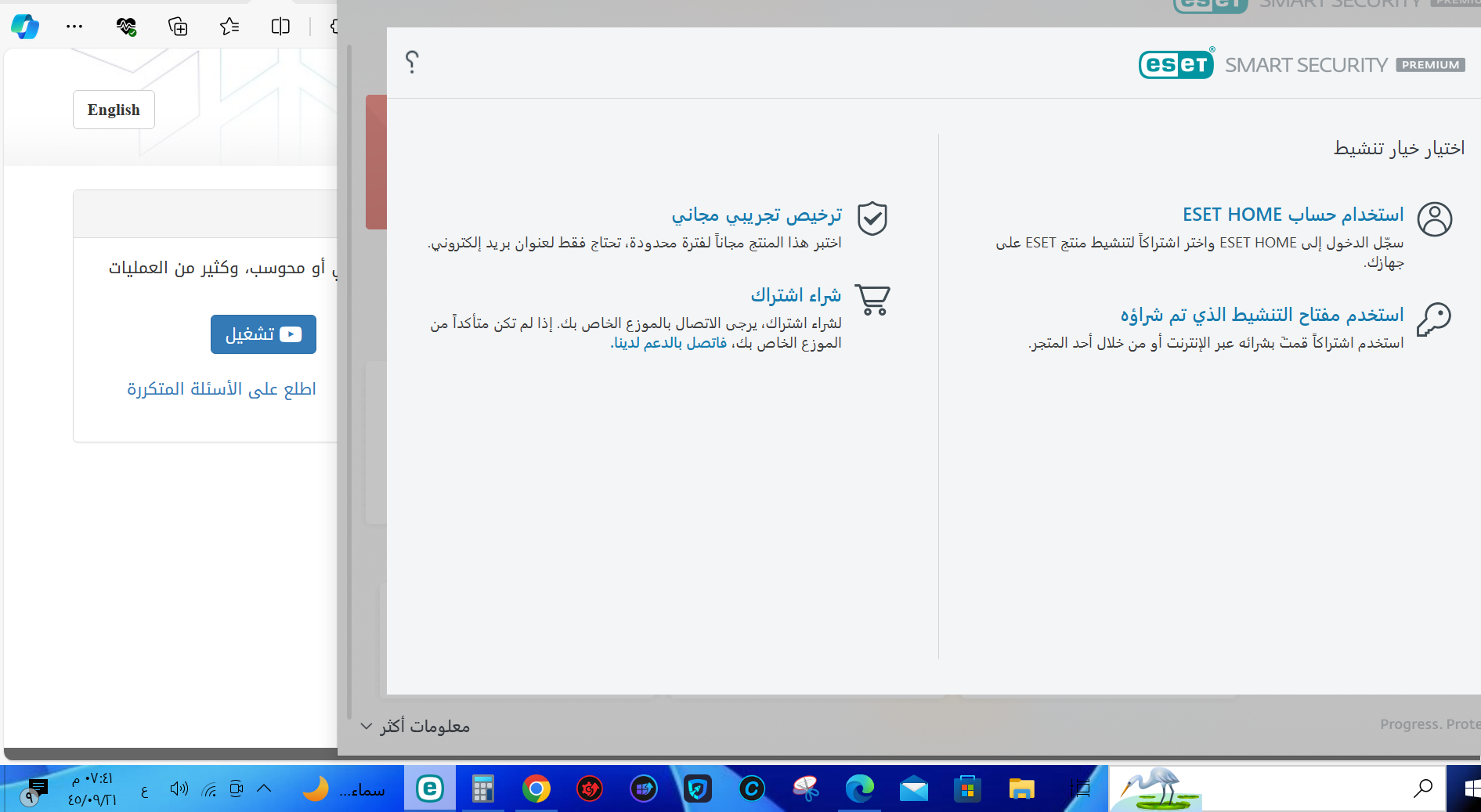The width and height of the screenshot is (1481, 812).
Task: Open Calculator from taskbar
Action: (482, 789)
